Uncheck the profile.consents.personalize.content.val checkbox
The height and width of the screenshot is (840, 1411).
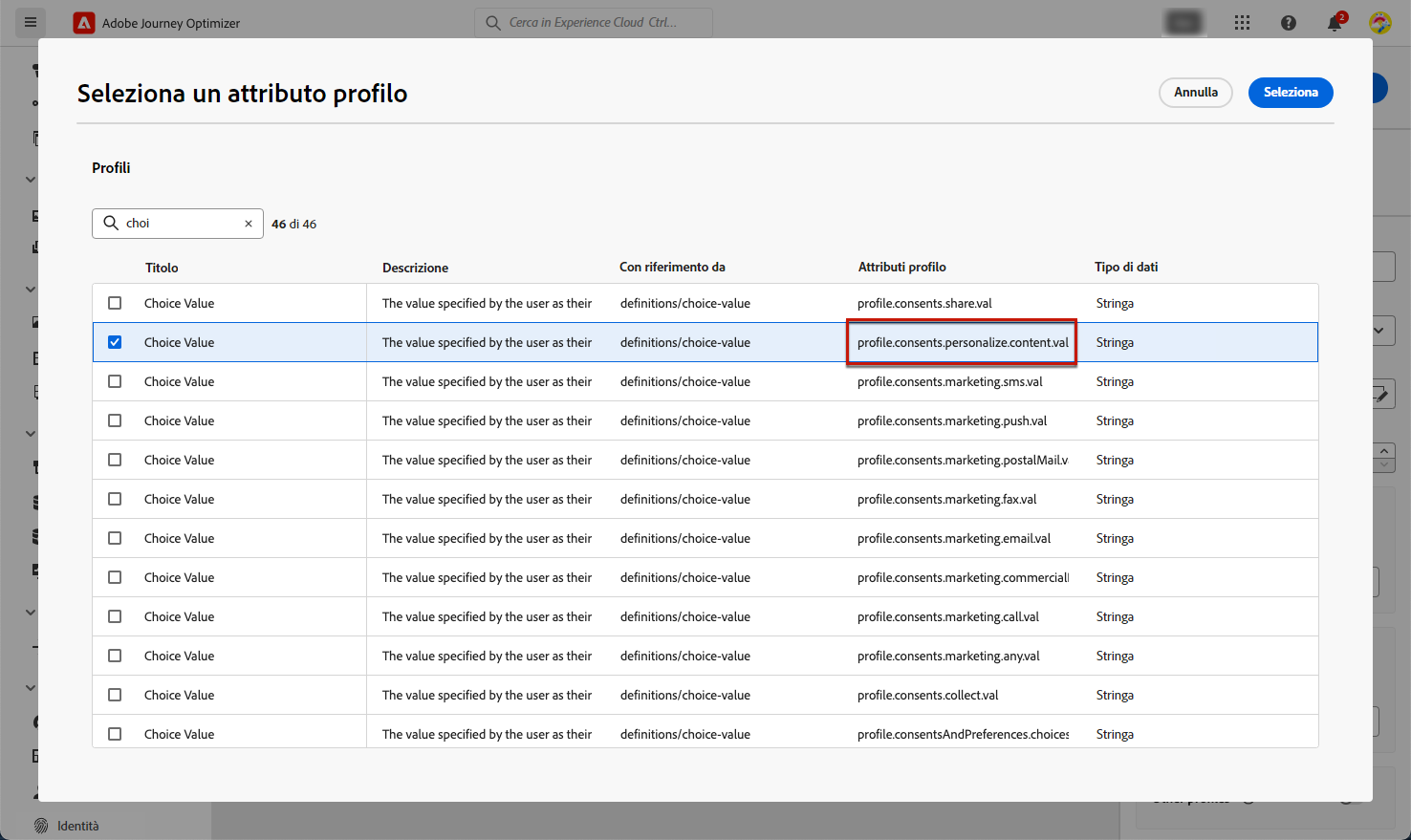[115, 342]
